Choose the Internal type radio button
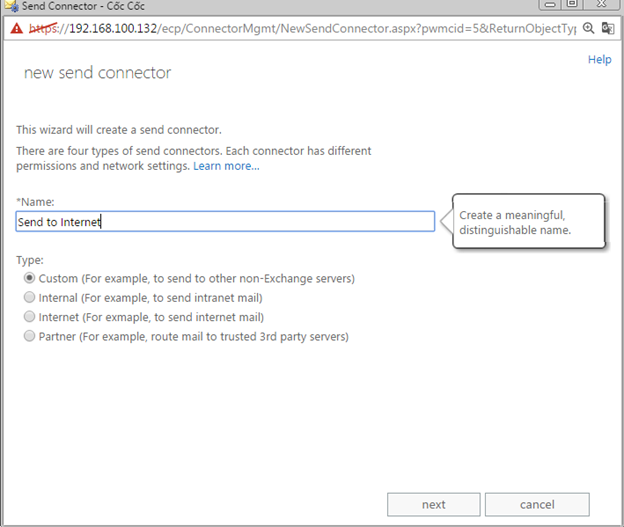This screenshot has width=624, height=527. pyautogui.click(x=30, y=297)
